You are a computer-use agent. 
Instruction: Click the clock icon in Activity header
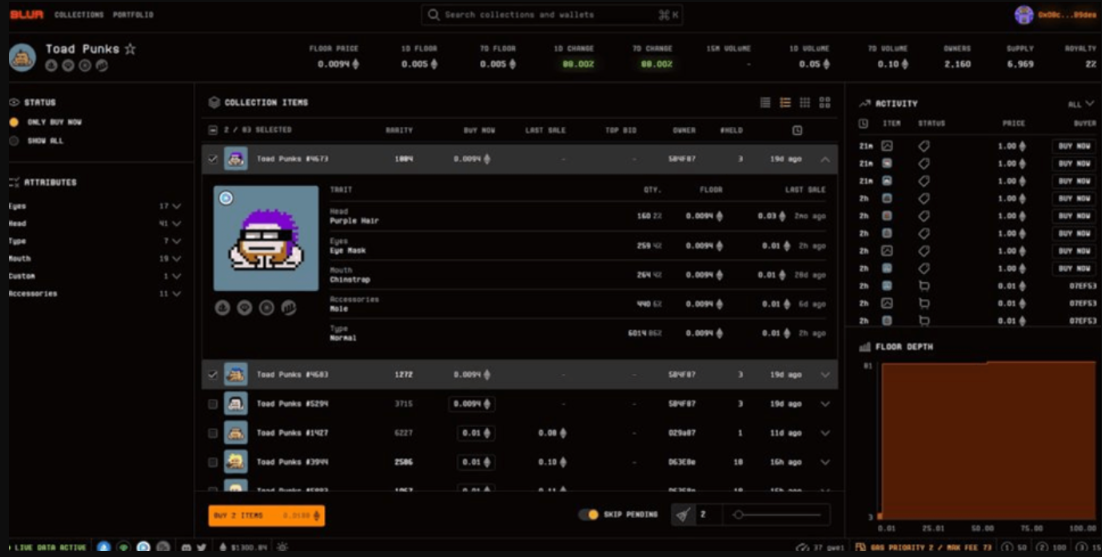point(863,124)
